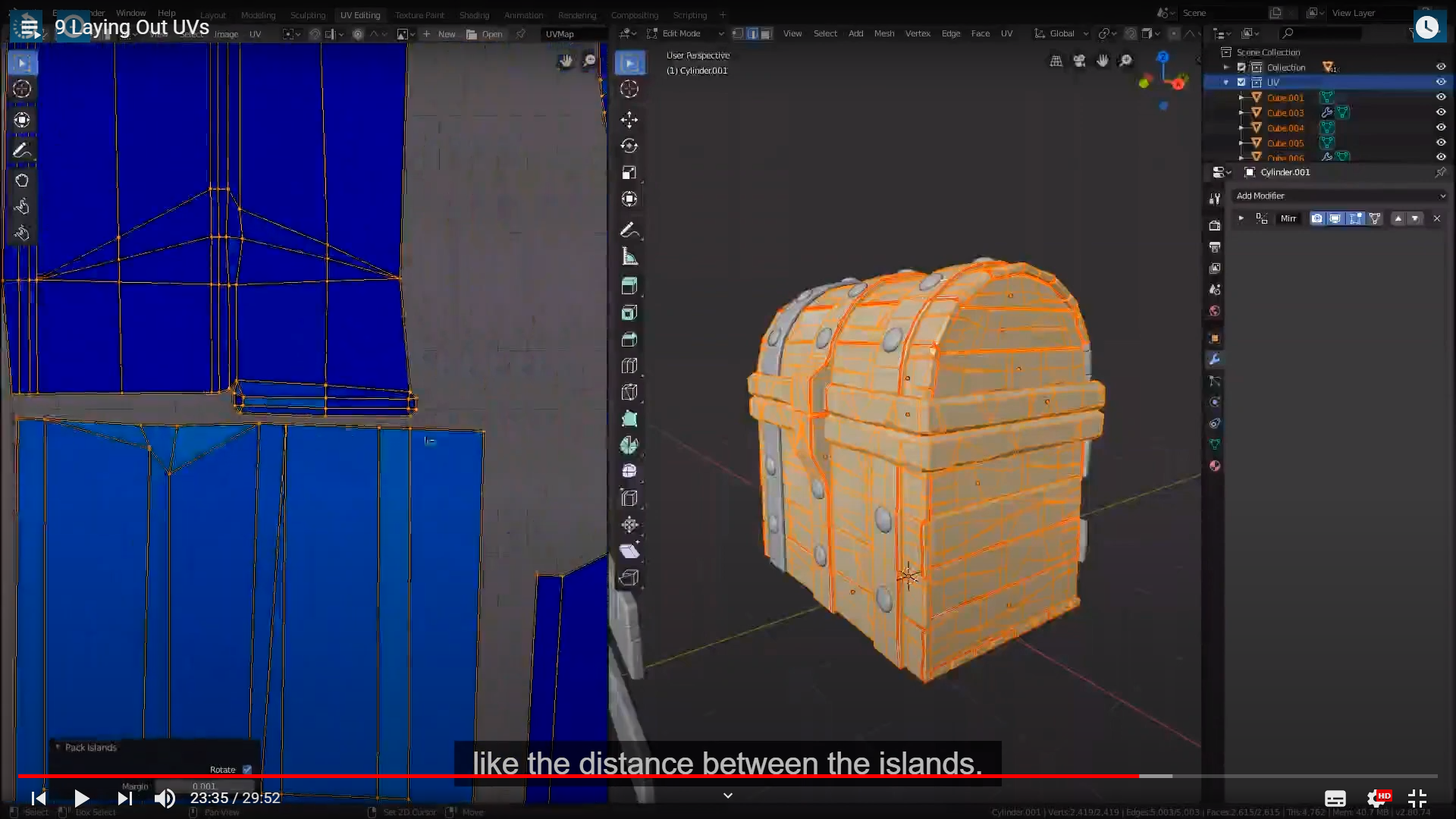Open the Add Modifier dropdown
1456x819 pixels.
pyautogui.click(x=1340, y=196)
